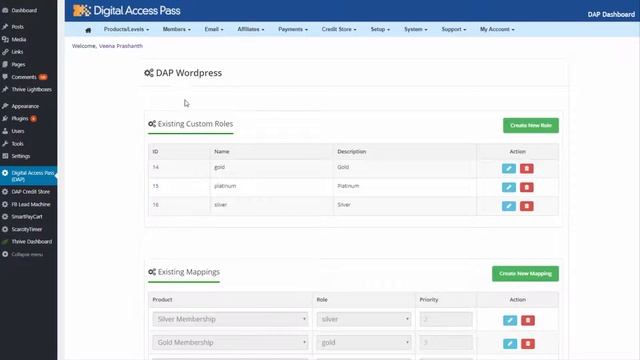Viewport: 640px width, 360px height.
Task: Delete the Silver Membership mapping
Action: tap(528, 320)
